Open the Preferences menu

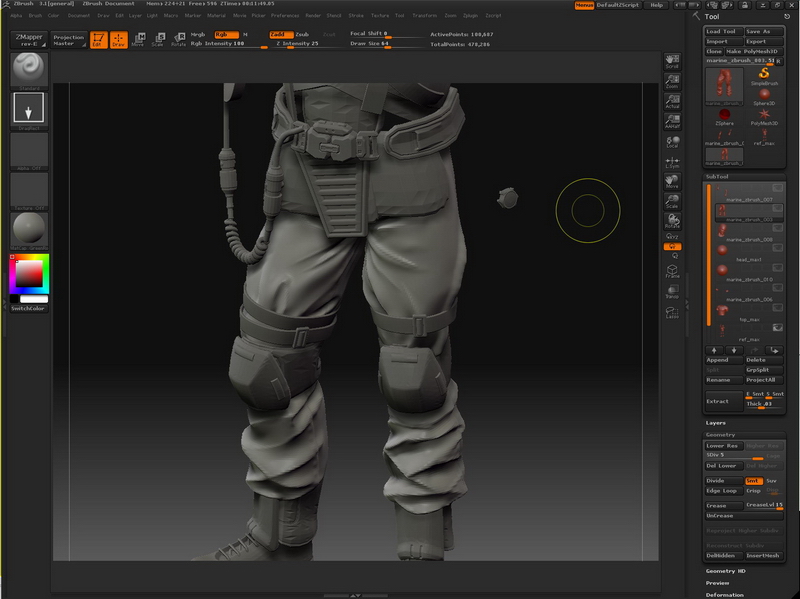pyautogui.click(x=285, y=15)
